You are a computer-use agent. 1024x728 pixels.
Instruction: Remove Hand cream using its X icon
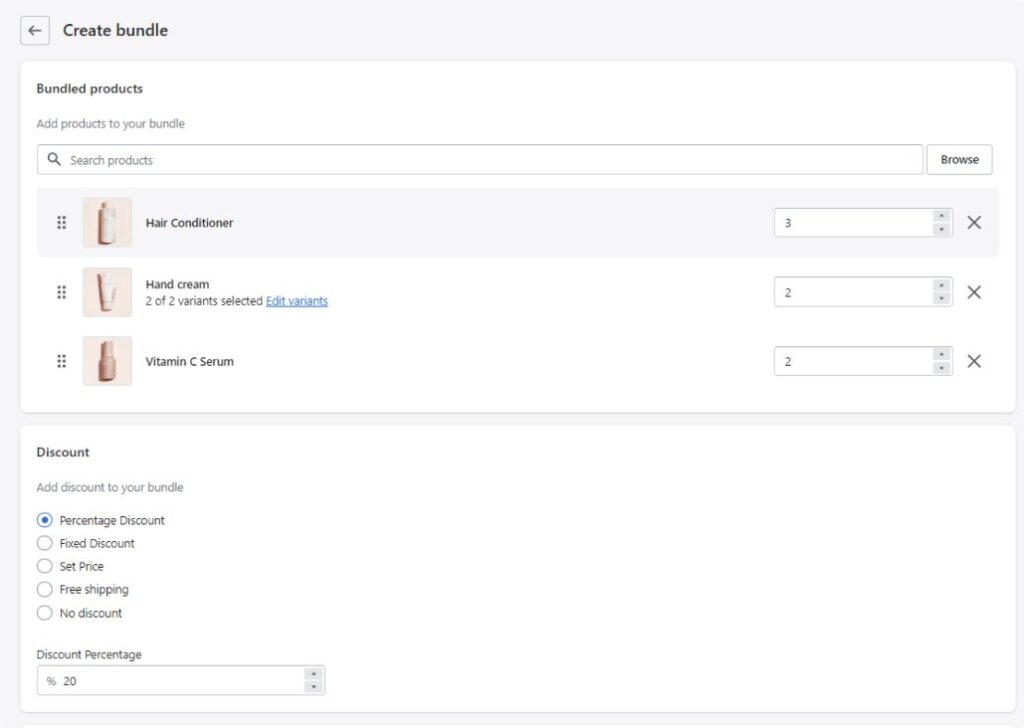(974, 292)
